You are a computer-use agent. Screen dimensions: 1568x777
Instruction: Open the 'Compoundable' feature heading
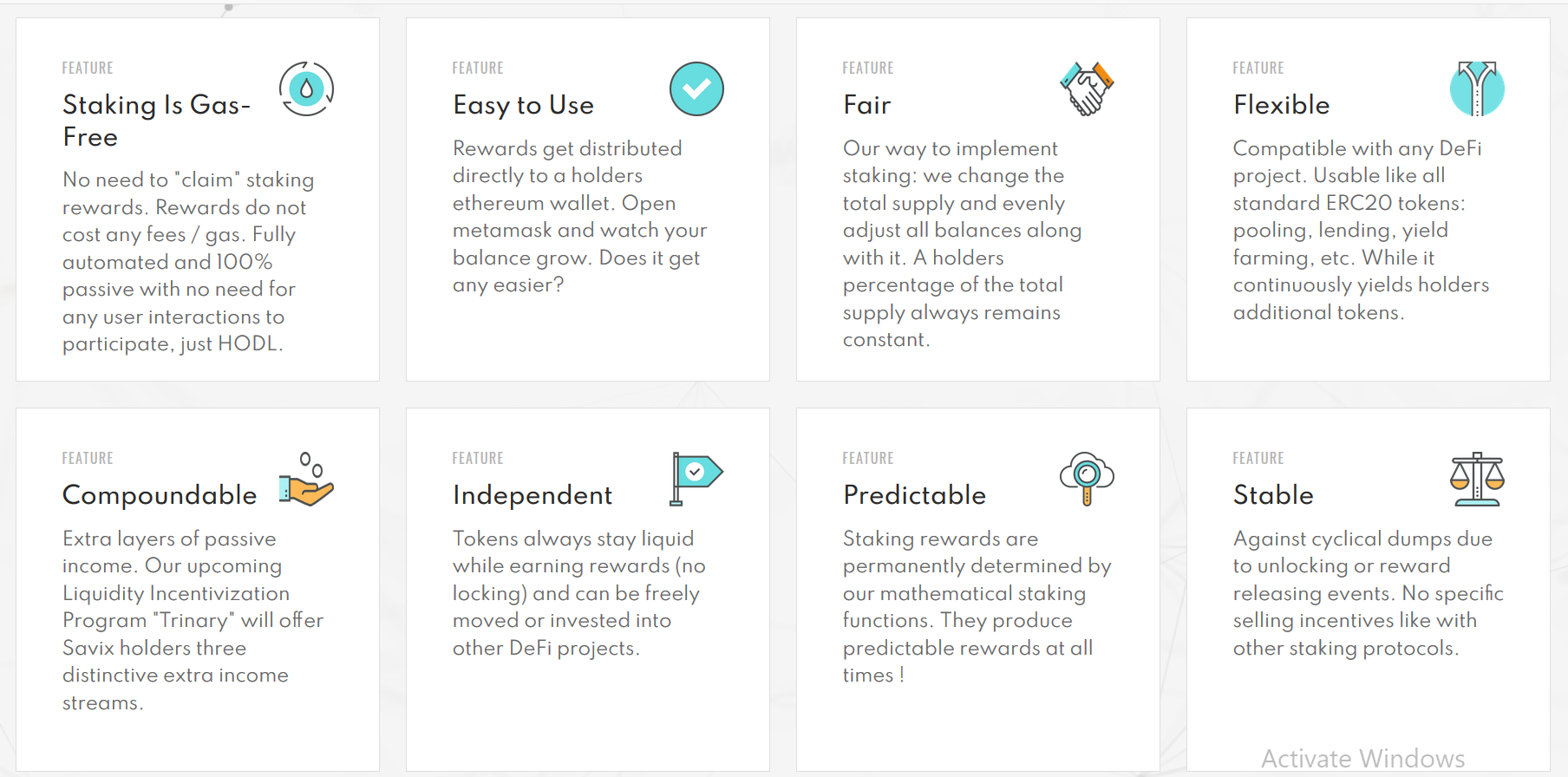160,495
